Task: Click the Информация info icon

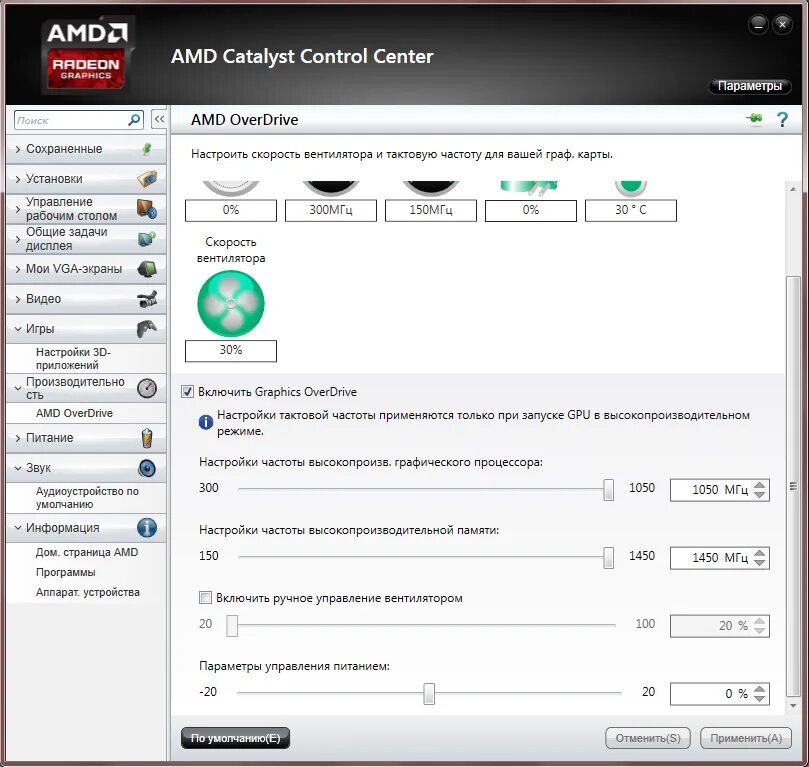Action: tap(147, 528)
